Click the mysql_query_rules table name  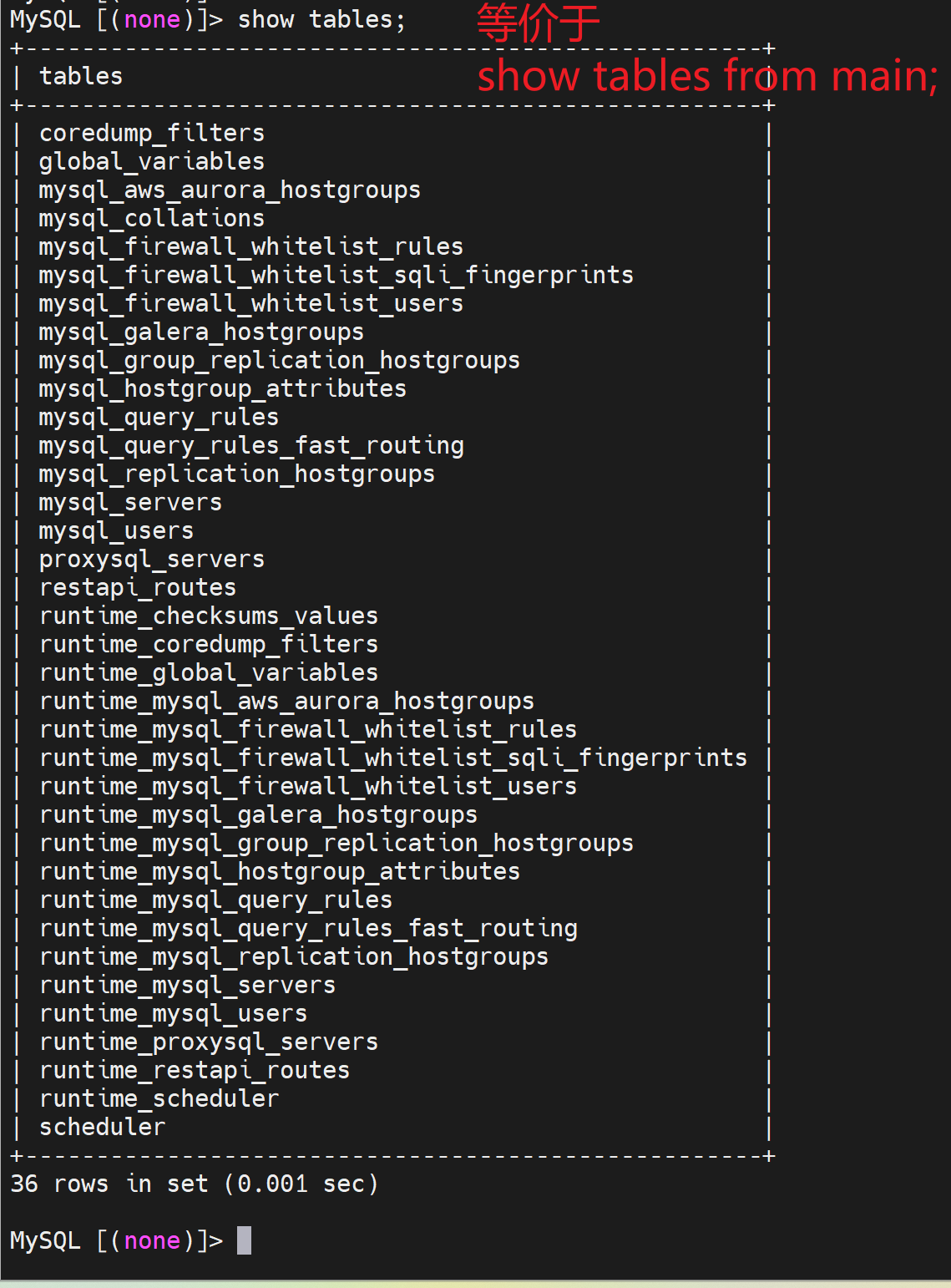click(x=159, y=417)
